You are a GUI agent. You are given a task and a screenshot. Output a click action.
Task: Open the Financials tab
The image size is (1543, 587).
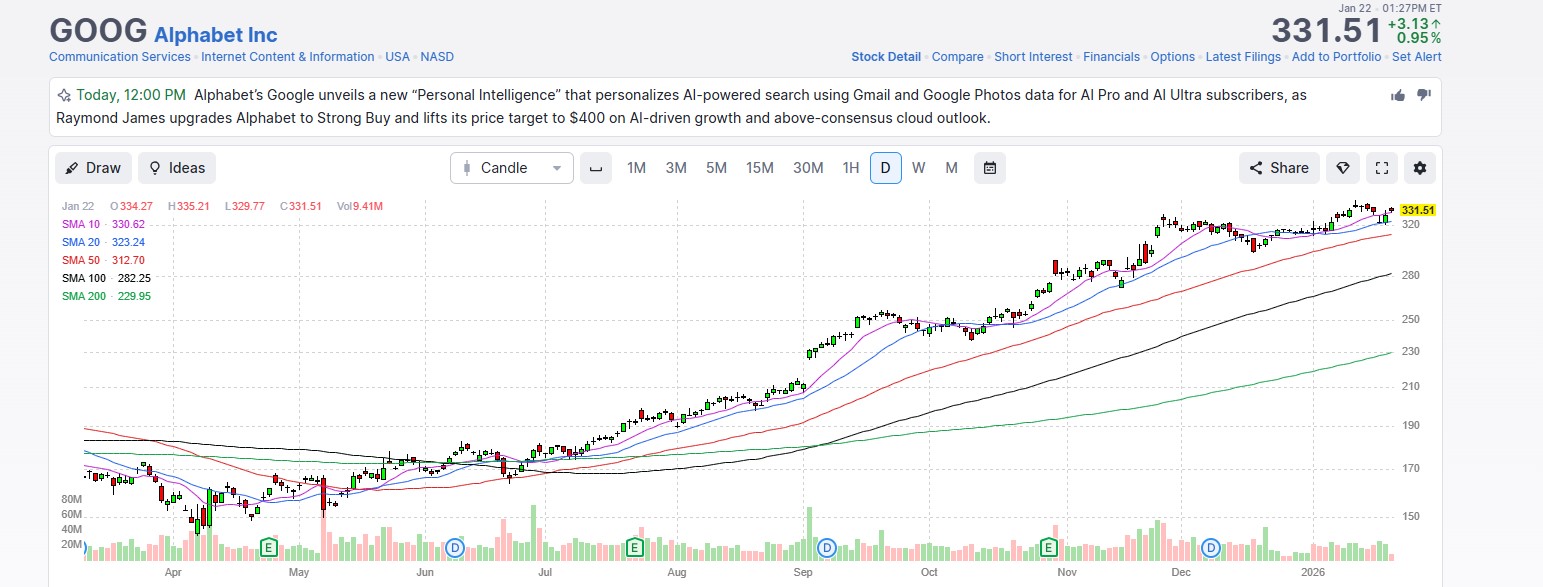1111,57
